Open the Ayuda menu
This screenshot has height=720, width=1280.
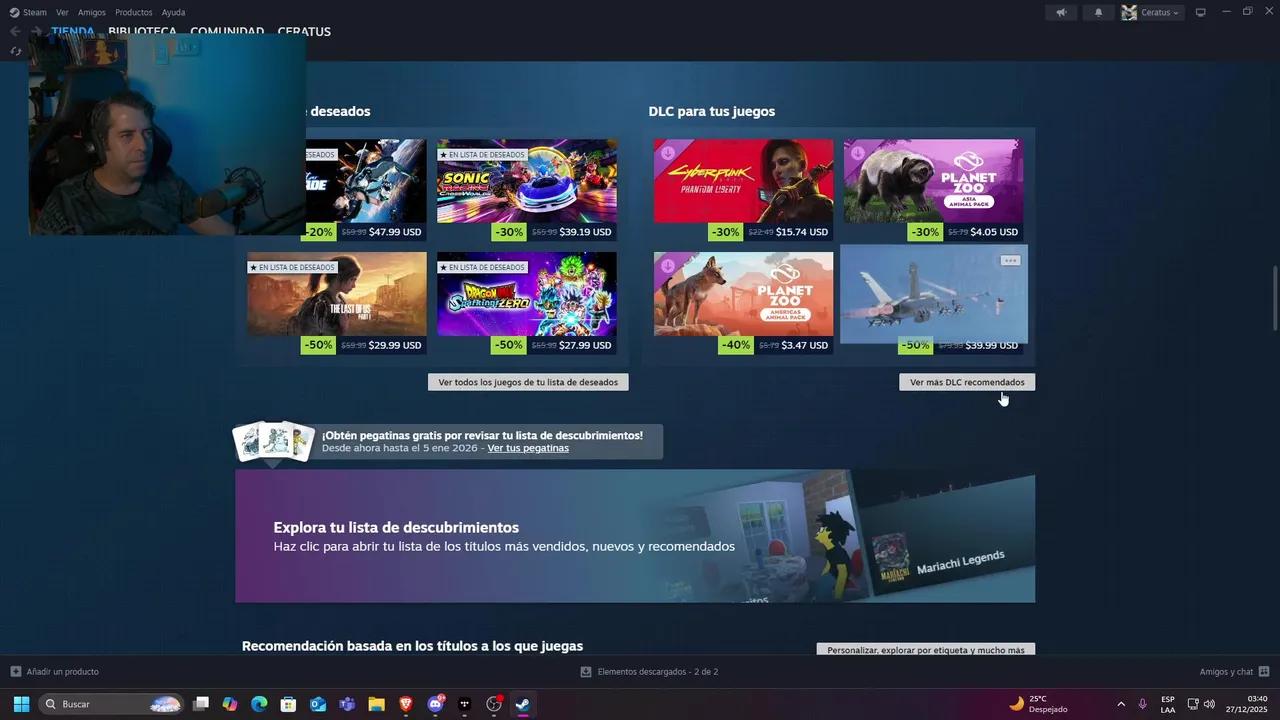point(173,12)
